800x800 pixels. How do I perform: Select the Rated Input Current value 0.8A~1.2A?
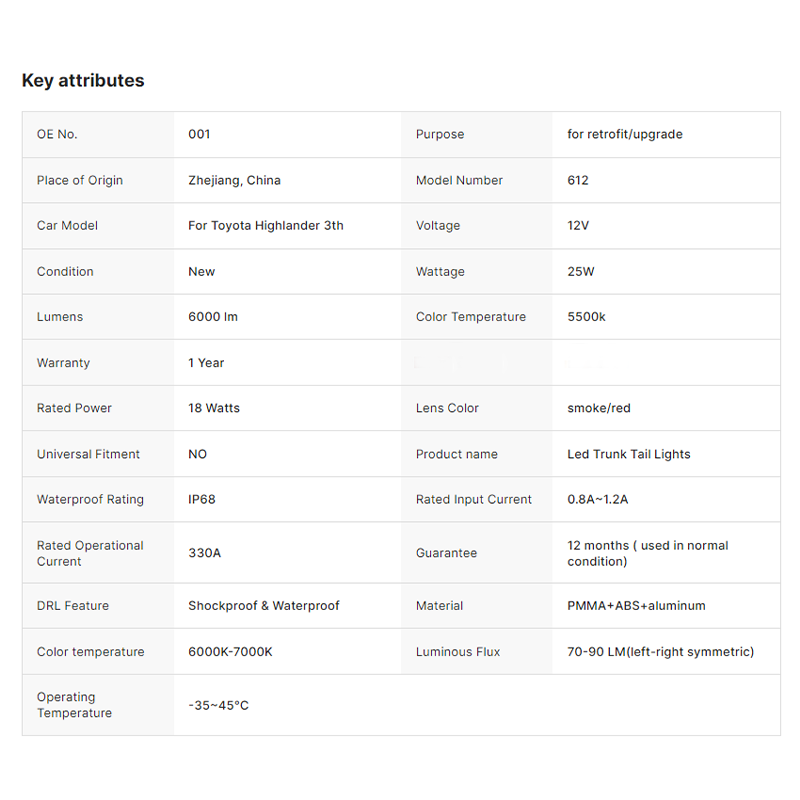(597, 499)
